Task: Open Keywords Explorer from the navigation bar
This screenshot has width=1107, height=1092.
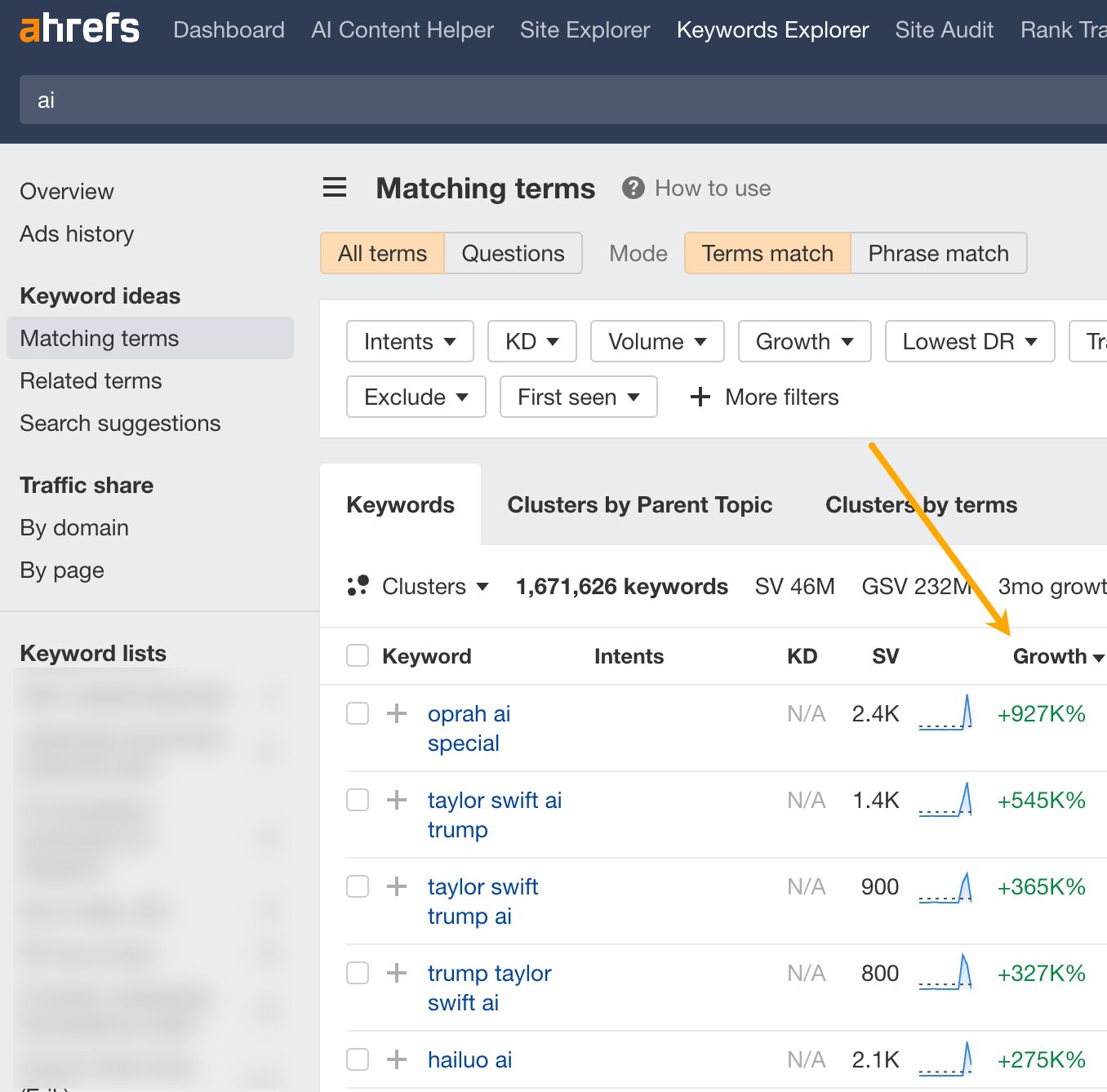Action: point(771,29)
